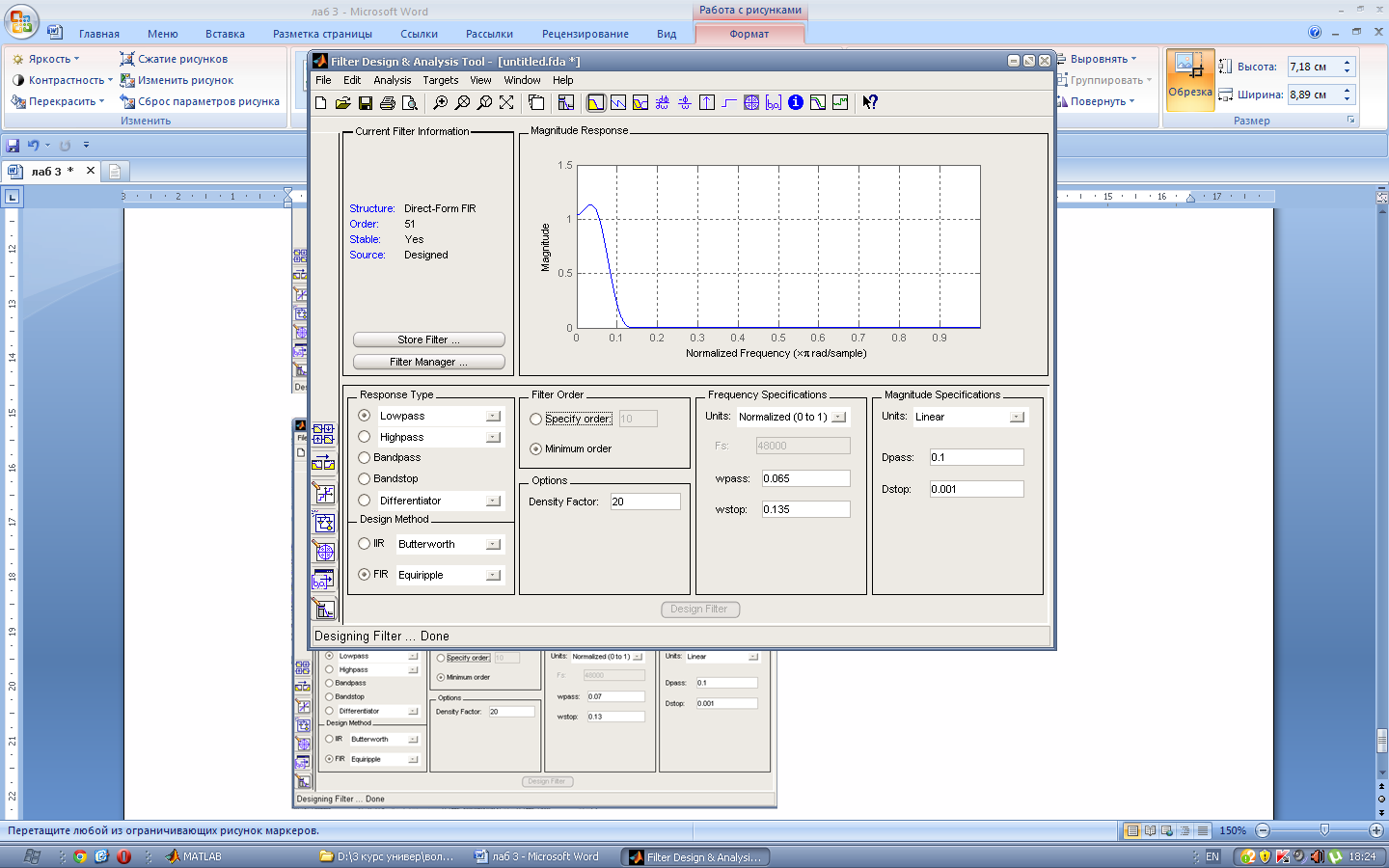Screen dimensions: 1389x868
Task: Select Minimum order radio button
Action: pyautogui.click(x=536, y=448)
